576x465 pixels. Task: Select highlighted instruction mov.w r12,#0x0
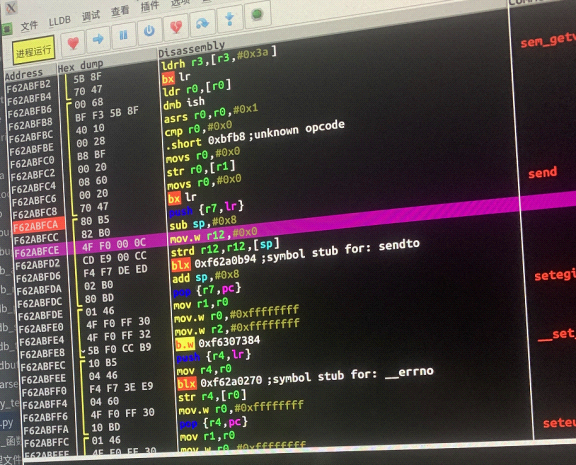(213, 236)
